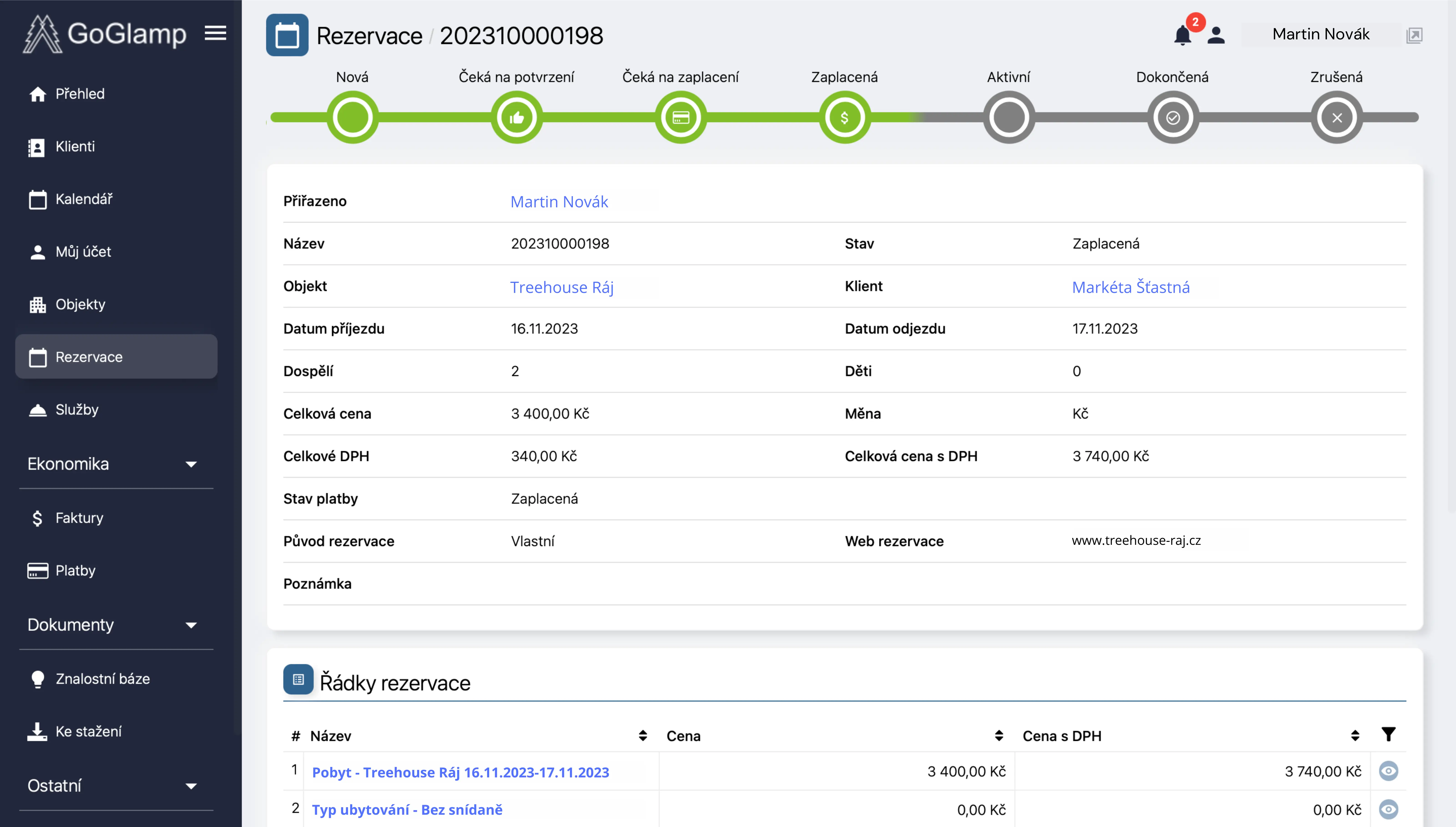Click the Rezervace calendar header icon
Viewport: 1456px width, 827px height.
click(x=287, y=35)
